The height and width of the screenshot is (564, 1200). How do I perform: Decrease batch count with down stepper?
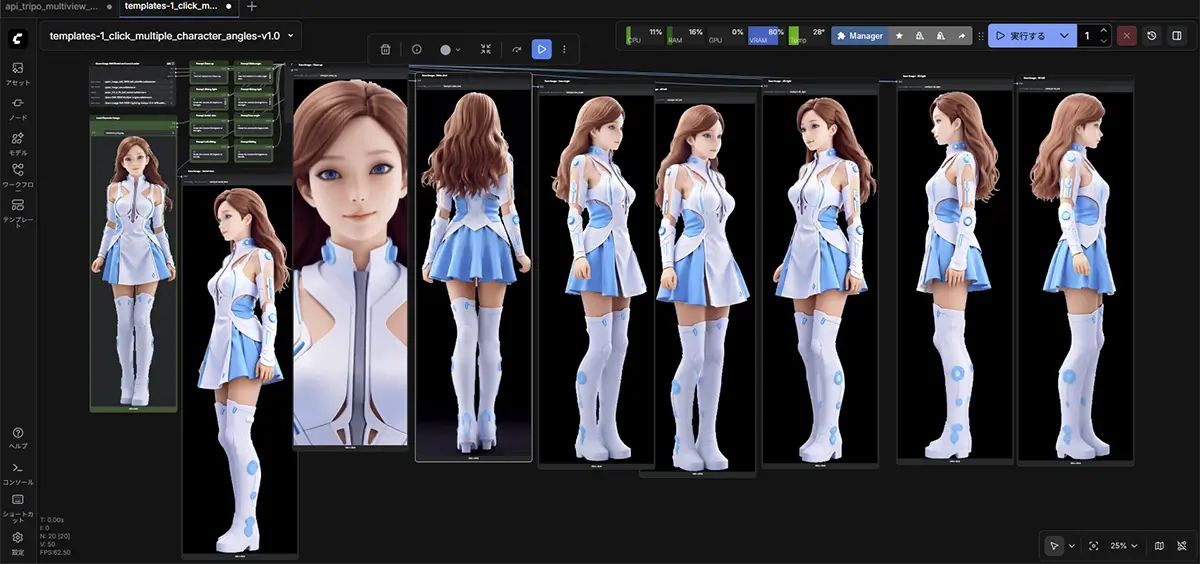point(1102,42)
